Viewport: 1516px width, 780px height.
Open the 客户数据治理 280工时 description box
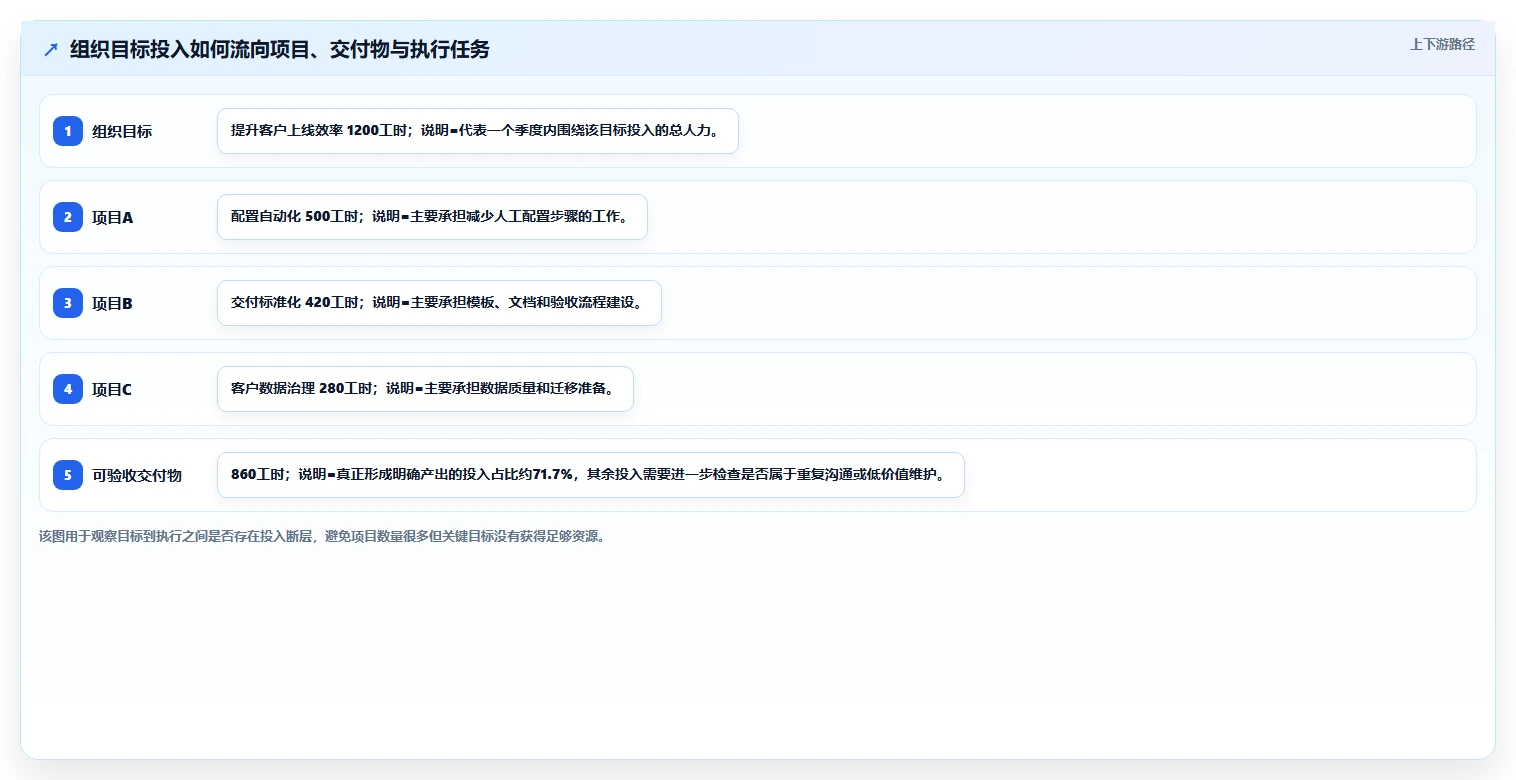pos(425,389)
